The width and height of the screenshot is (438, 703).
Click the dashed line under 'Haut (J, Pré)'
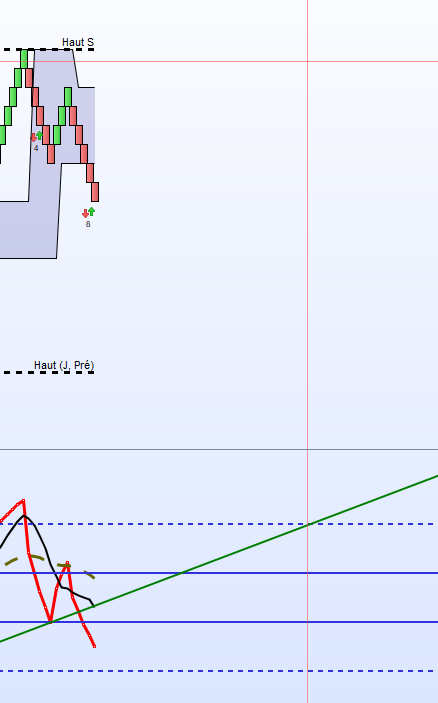47,372
